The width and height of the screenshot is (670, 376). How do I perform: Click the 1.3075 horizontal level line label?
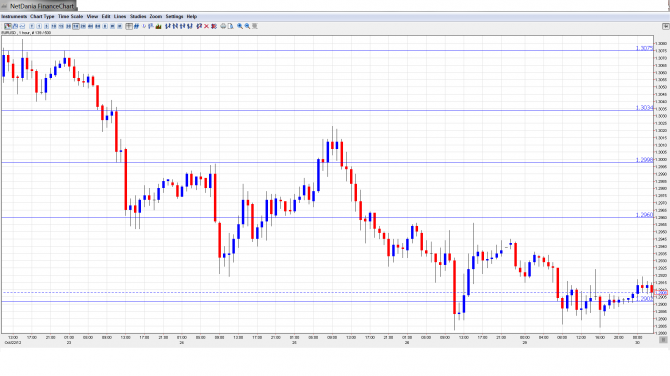pyautogui.click(x=644, y=48)
